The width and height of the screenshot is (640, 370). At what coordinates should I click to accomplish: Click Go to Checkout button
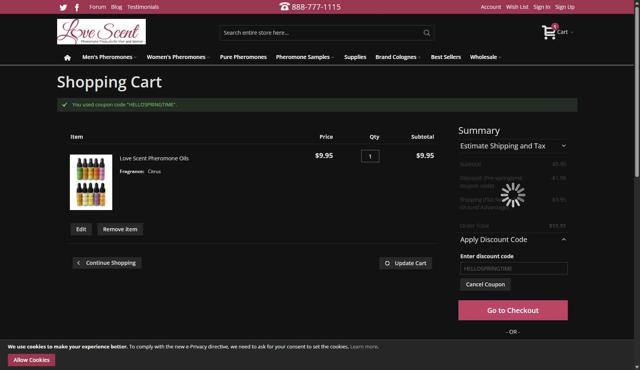pos(513,310)
